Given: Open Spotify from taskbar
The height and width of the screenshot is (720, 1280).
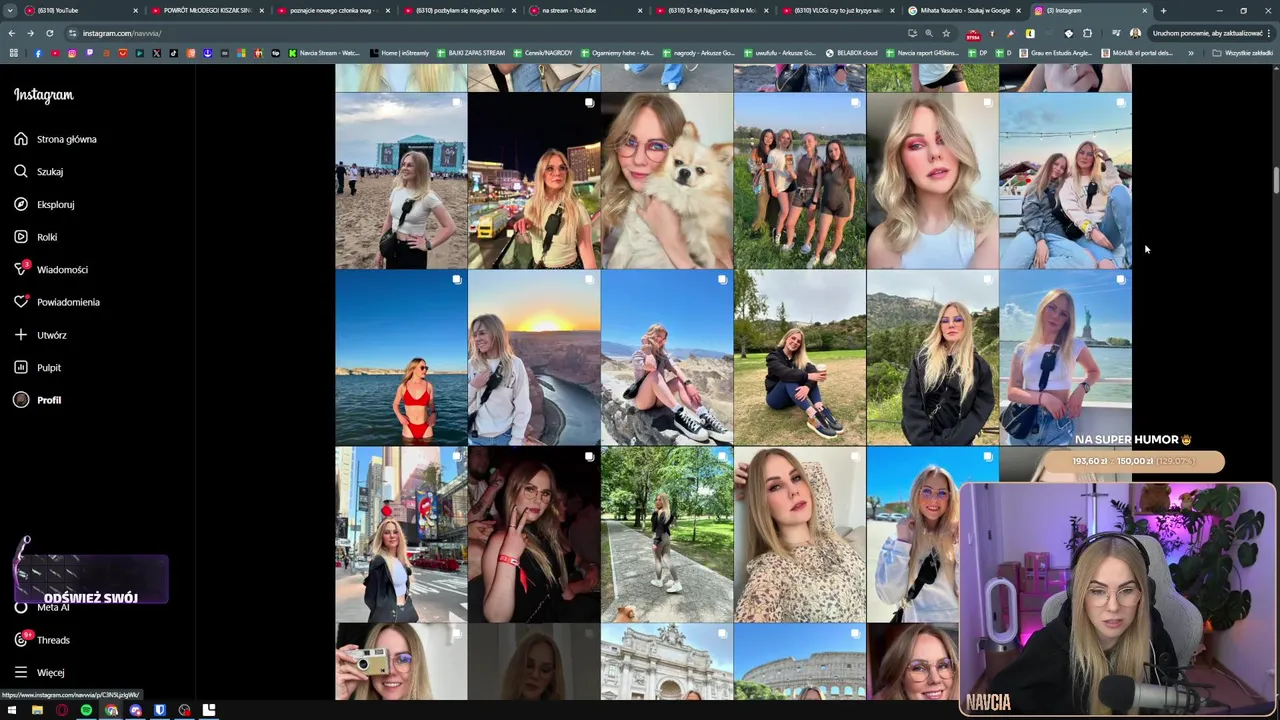Looking at the screenshot, I should tap(86, 710).
